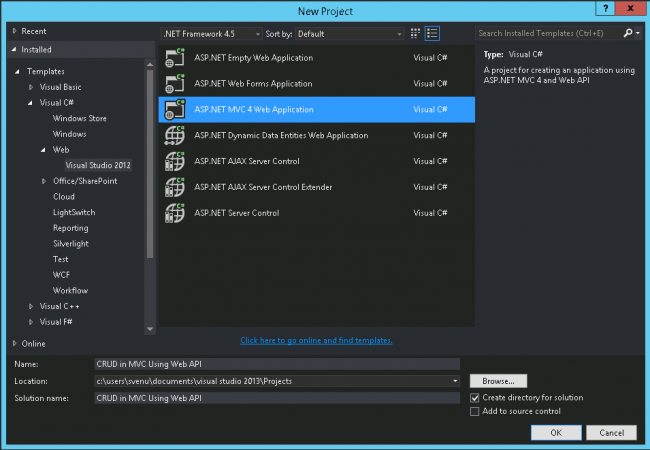Expand the Online section
Screen dimensions: 650x450
[x=15, y=344]
